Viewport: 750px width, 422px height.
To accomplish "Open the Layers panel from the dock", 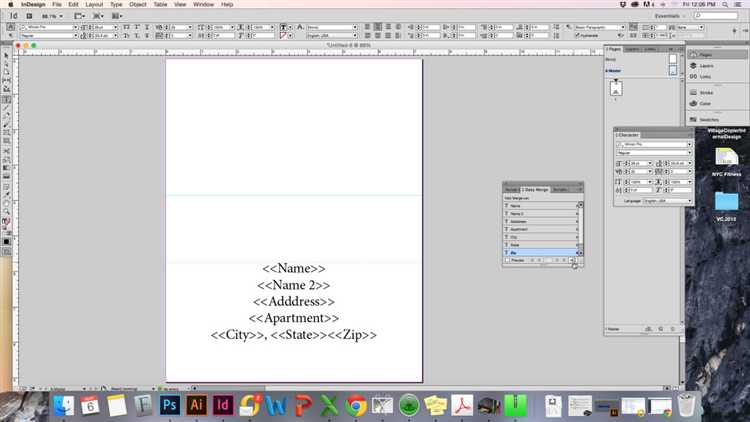I will click(717, 66).
